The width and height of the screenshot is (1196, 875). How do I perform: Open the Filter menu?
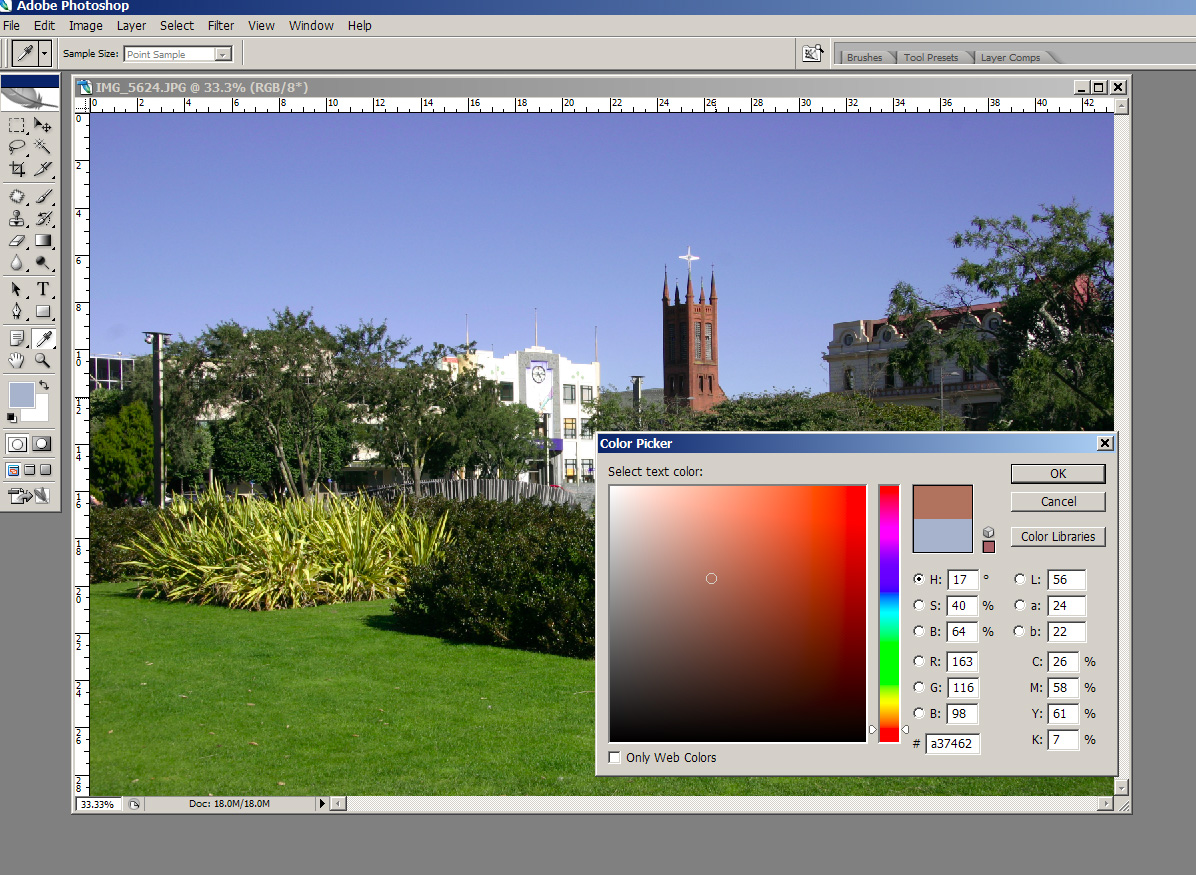click(221, 25)
